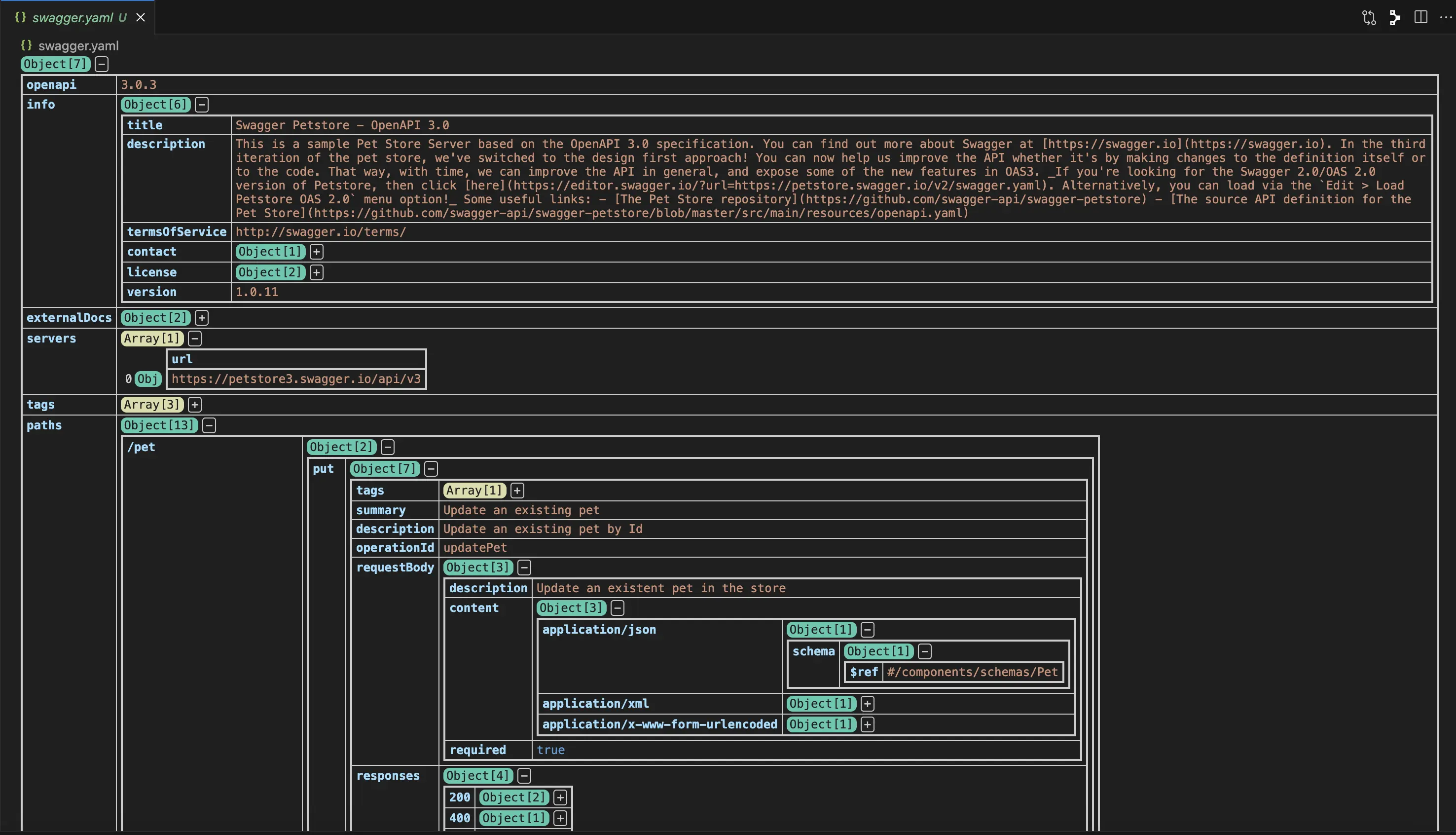Click the swagger.yaml breadcrumb item
The height and width of the screenshot is (835, 1456).
(x=78, y=46)
